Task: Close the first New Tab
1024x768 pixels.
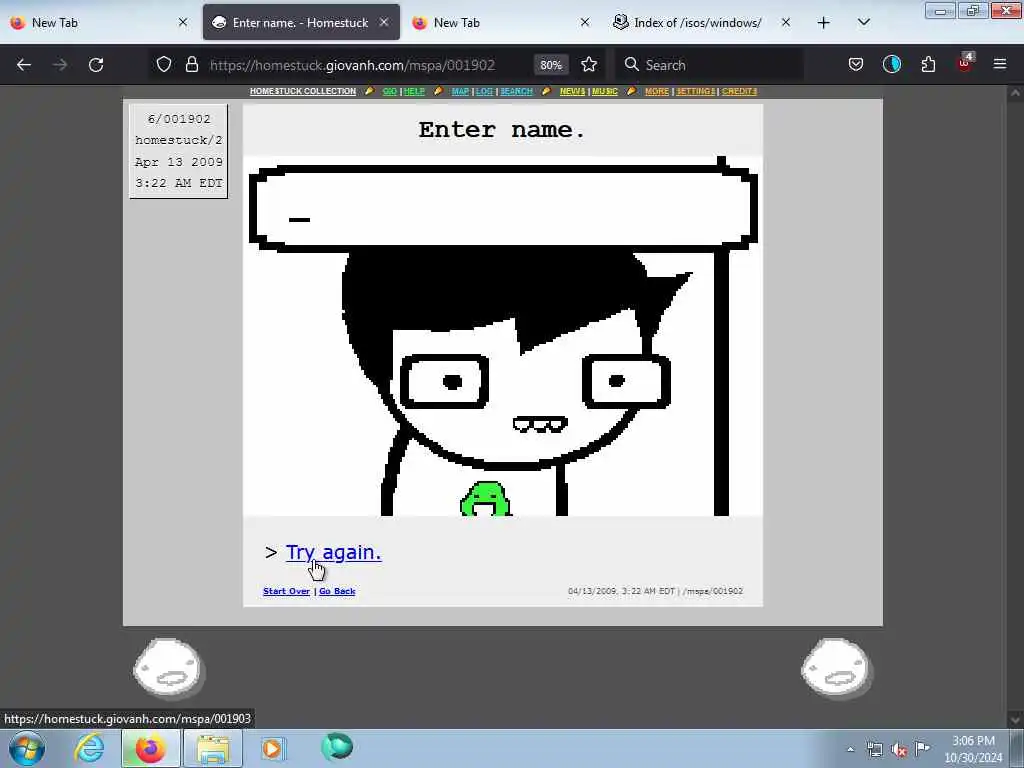Action: (183, 23)
